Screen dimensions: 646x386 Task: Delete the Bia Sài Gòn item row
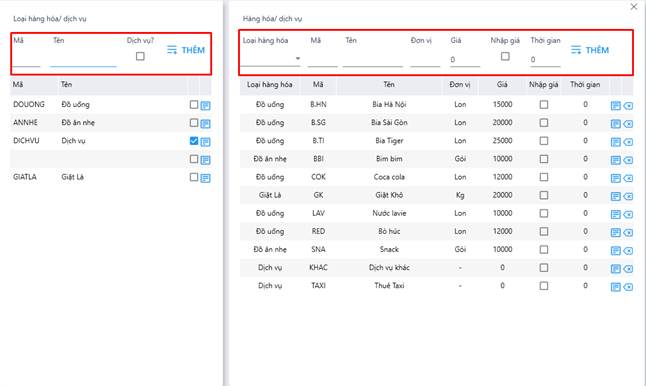tap(628, 124)
